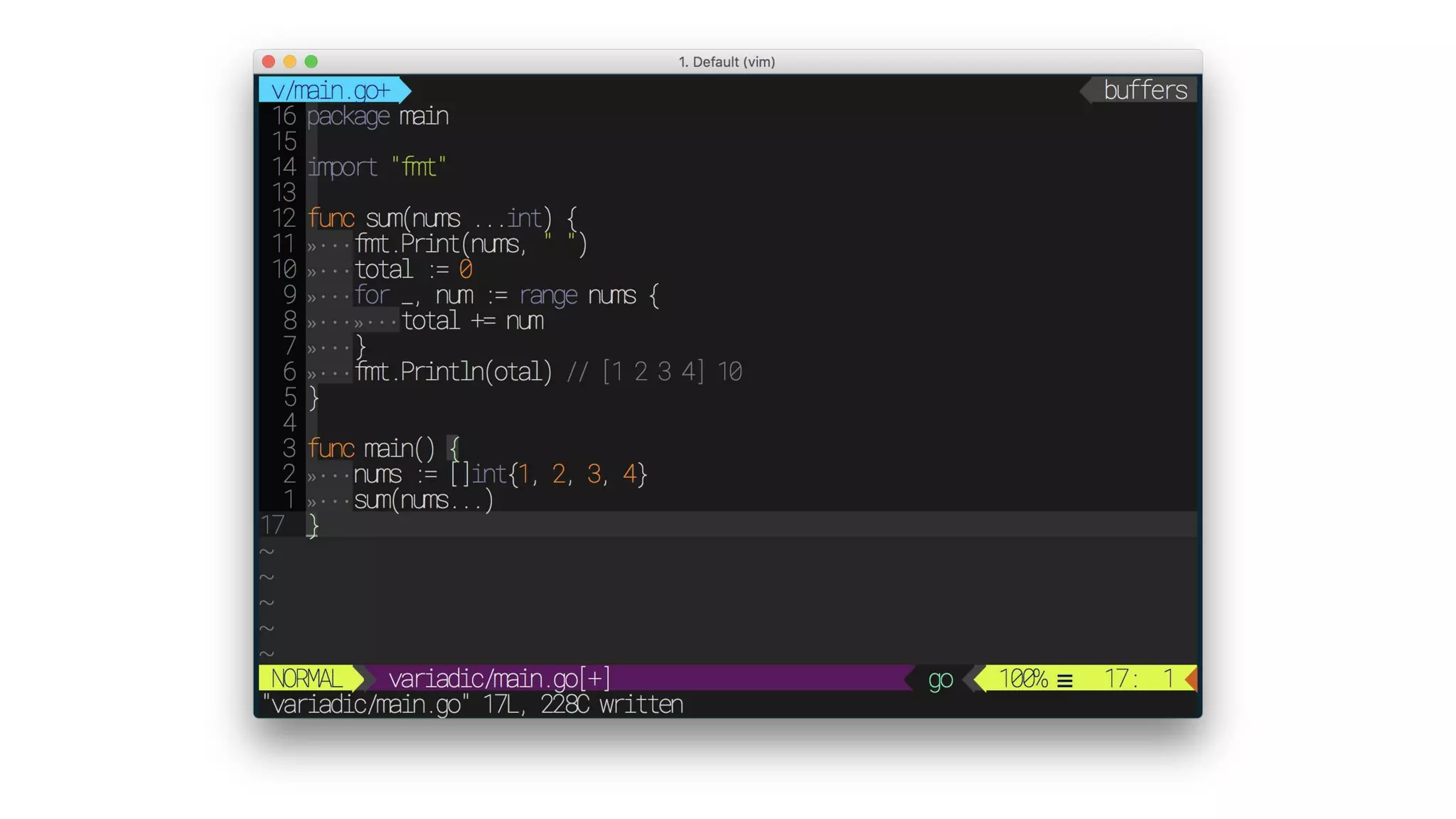Click the range keyword in for loop

(x=547, y=295)
